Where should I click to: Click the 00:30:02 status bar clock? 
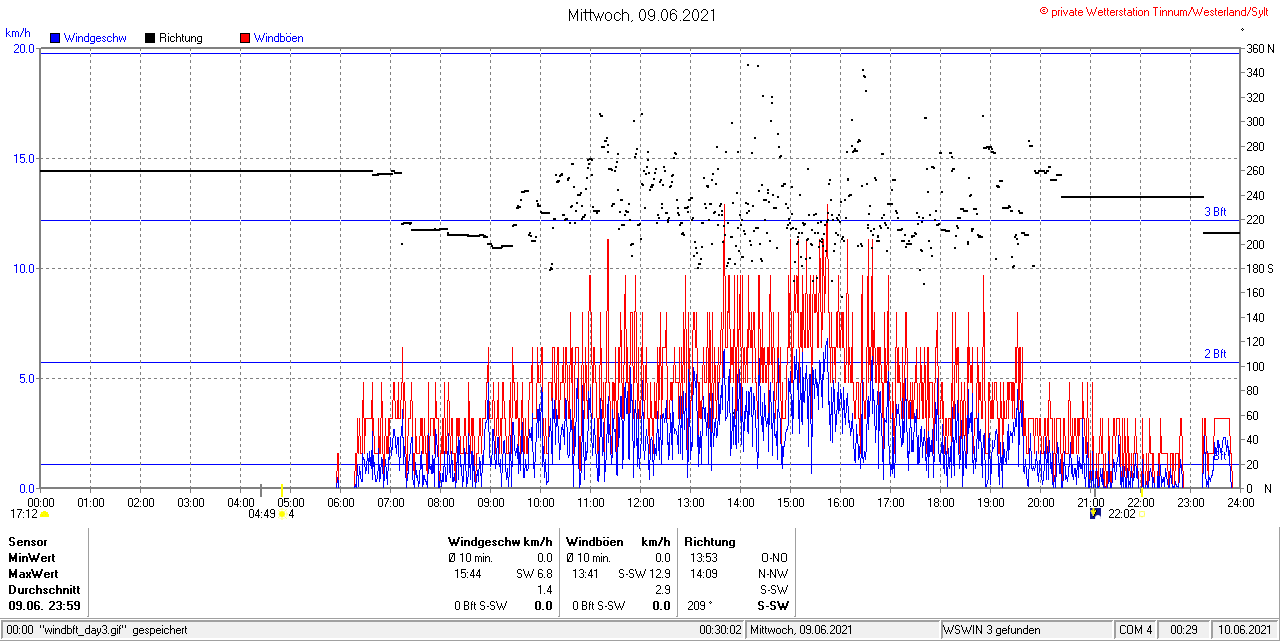[721, 630]
